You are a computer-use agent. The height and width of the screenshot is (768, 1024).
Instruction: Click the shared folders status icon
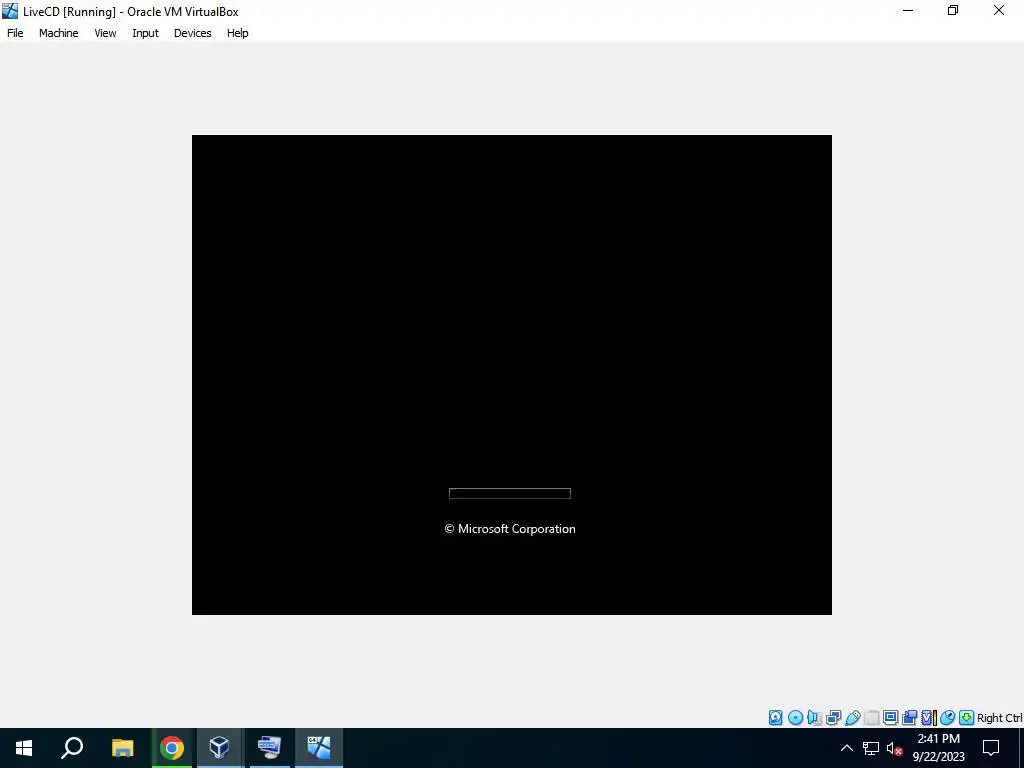coord(871,718)
